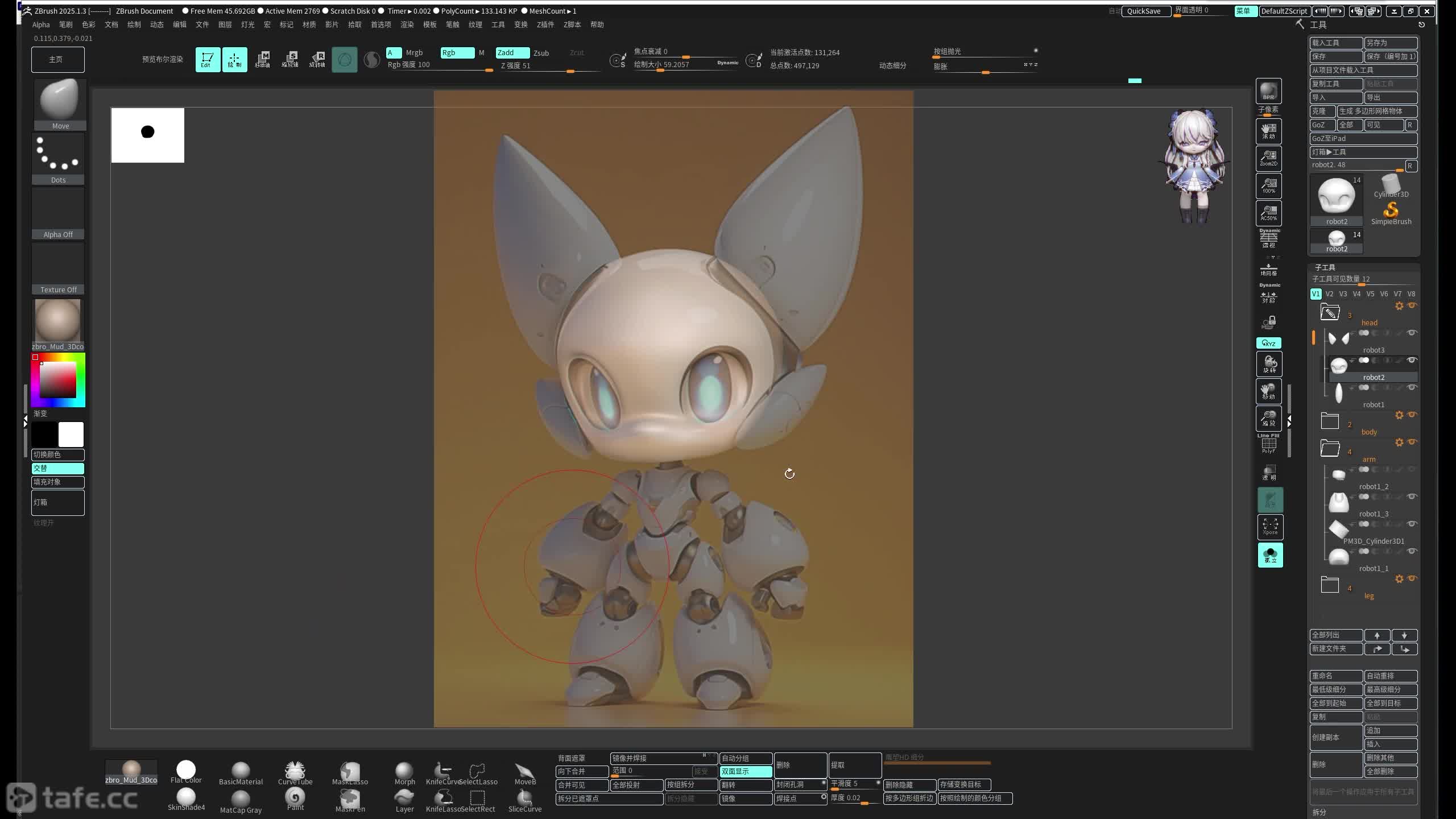Open leg folder gear settings
The width and height of the screenshot is (1456, 819).
point(1399,579)
